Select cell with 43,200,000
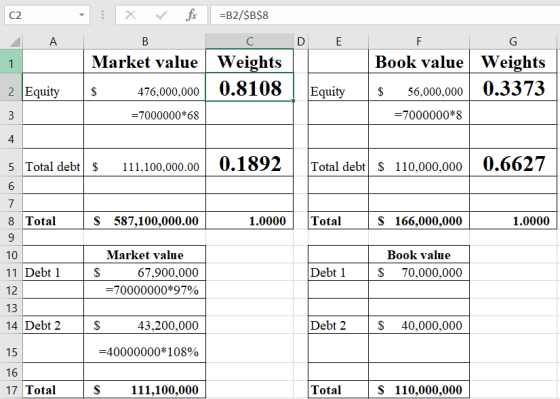Screen dimensions: 560x399 (145, 325)
